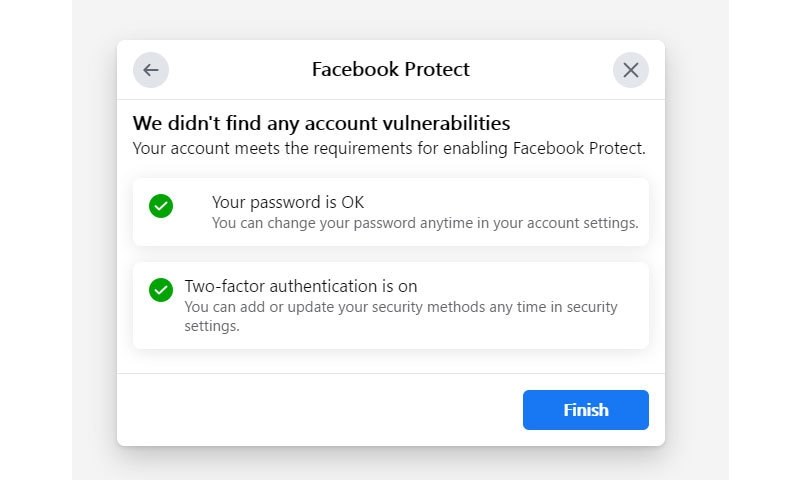
Task: Select the 'Two-factor authentication is on' card
Action: tap(391, 306)
